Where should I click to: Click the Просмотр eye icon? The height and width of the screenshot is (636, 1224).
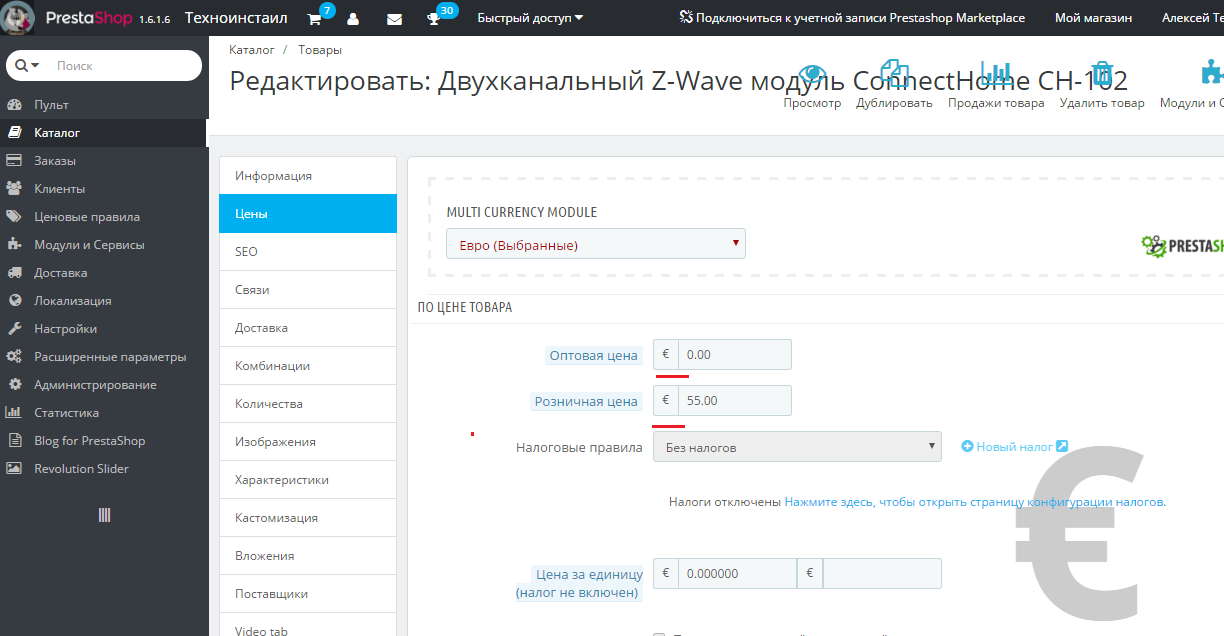pyautogui.click(x=812, y=74)
